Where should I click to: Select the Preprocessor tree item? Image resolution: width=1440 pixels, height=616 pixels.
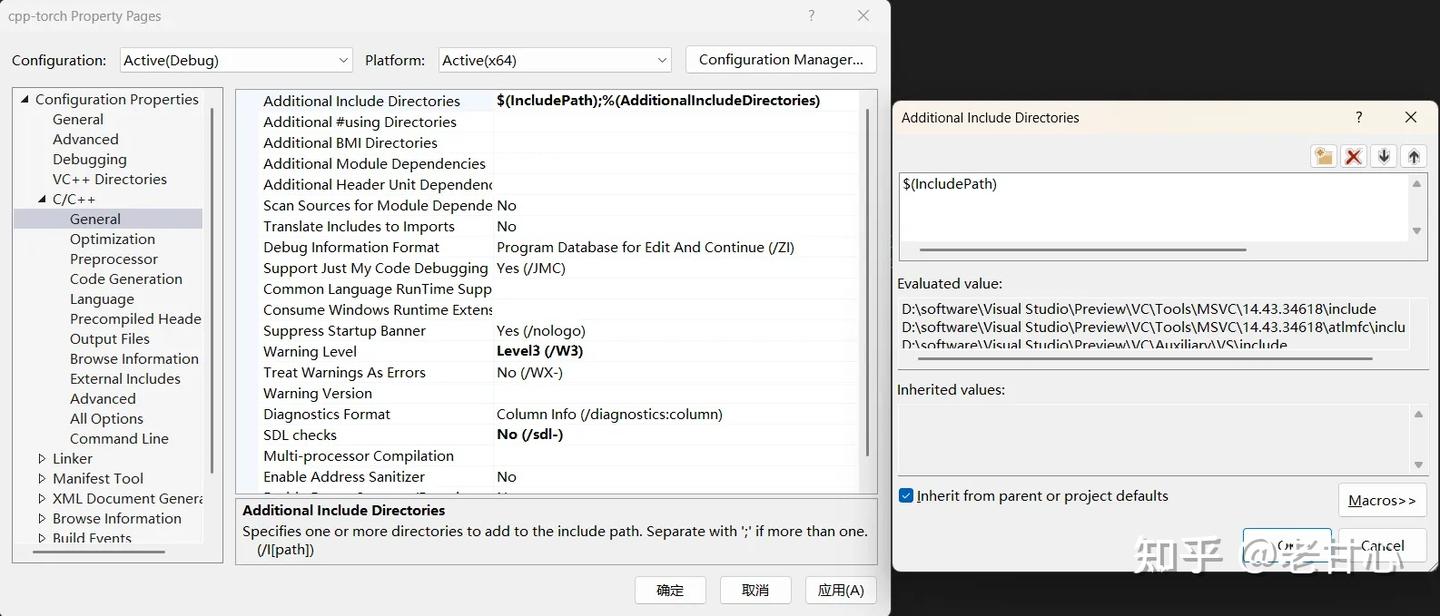pos(114,259)
